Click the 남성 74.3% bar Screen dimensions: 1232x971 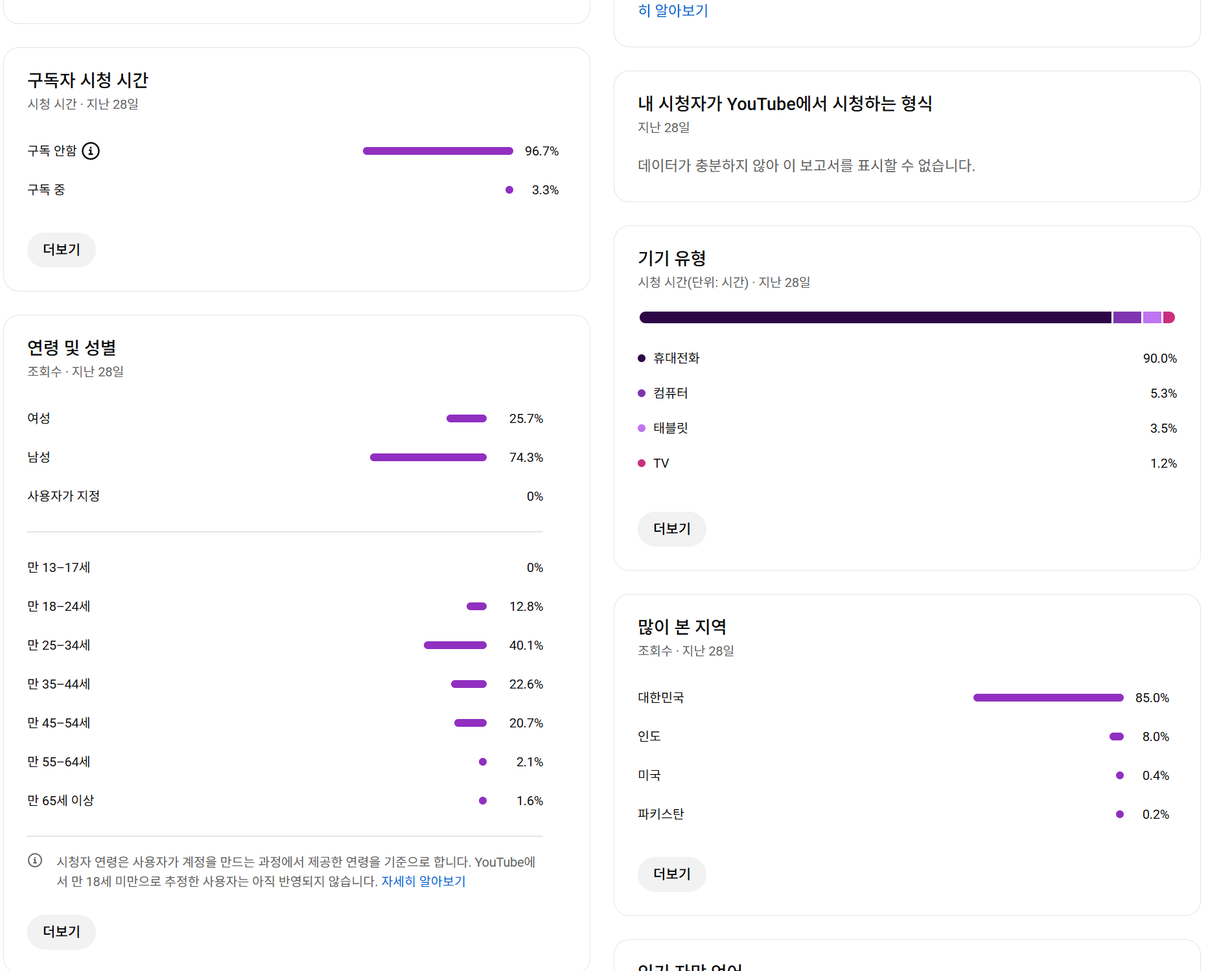tap(428, 457)
